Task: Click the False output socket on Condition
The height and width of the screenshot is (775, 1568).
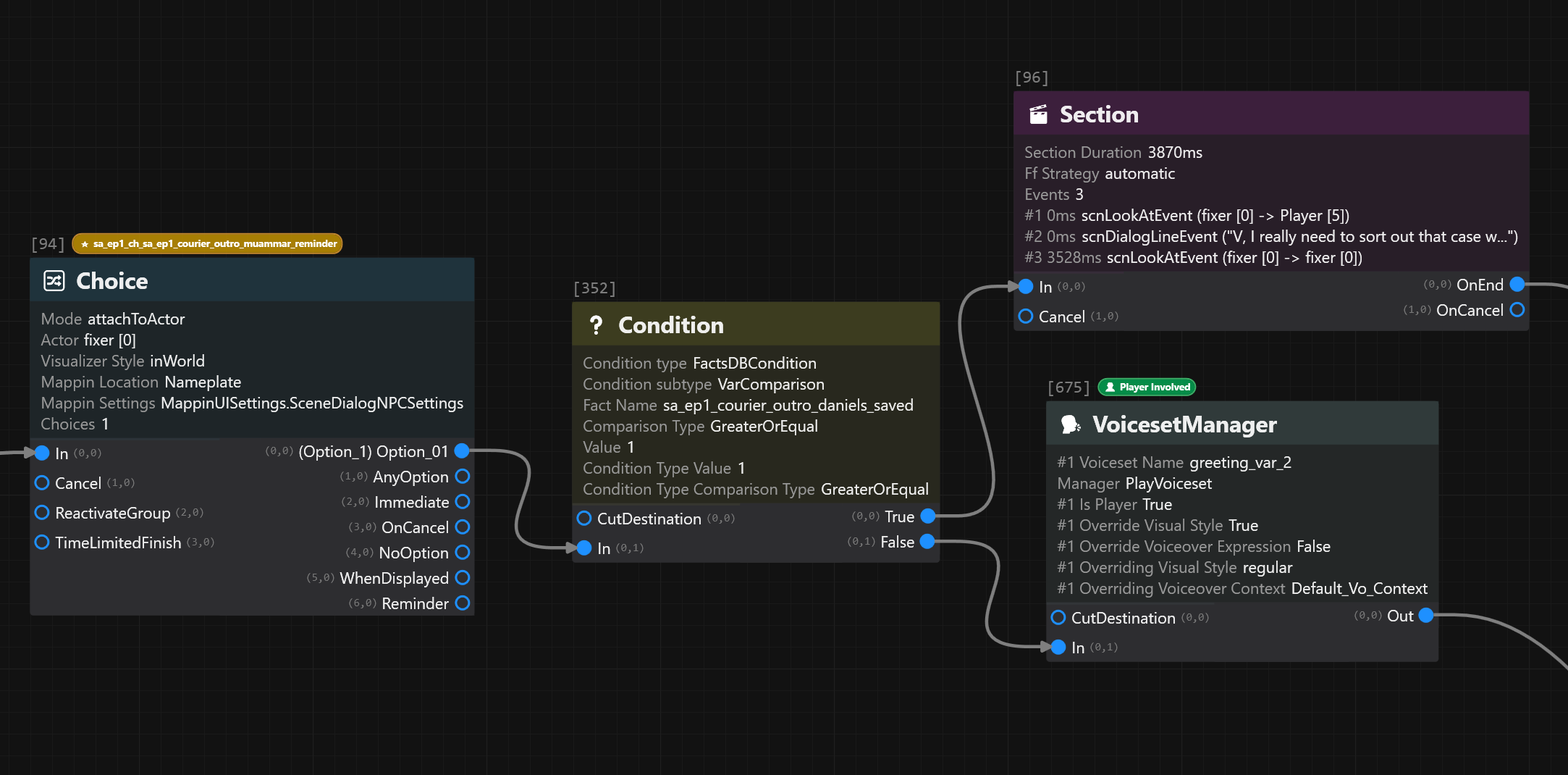Action: point(927,542)
